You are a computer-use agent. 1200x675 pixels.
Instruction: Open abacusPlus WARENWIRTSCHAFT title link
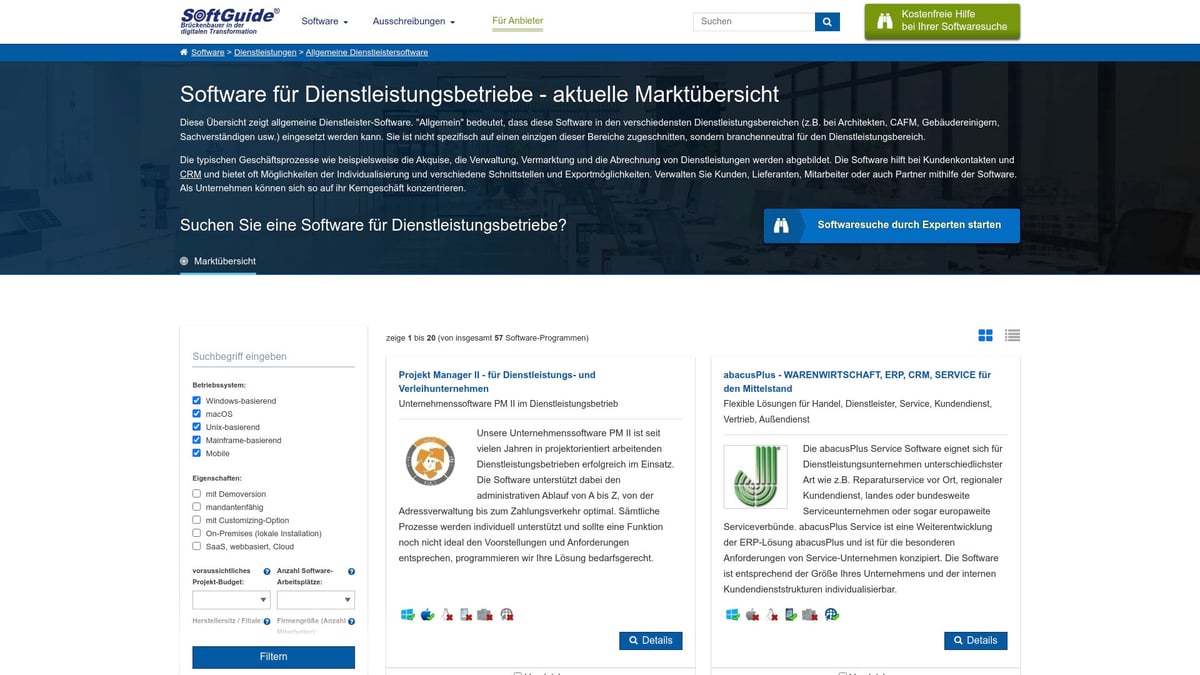pos(858,382)
